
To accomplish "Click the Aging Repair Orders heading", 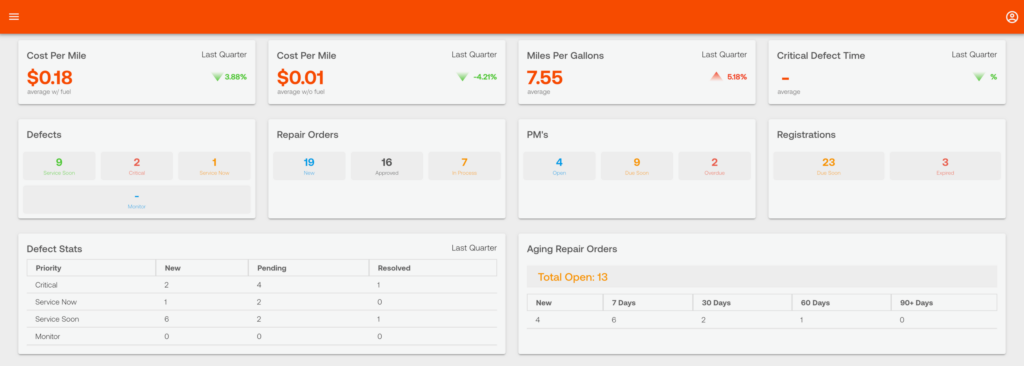I will (x=572, y=249).
